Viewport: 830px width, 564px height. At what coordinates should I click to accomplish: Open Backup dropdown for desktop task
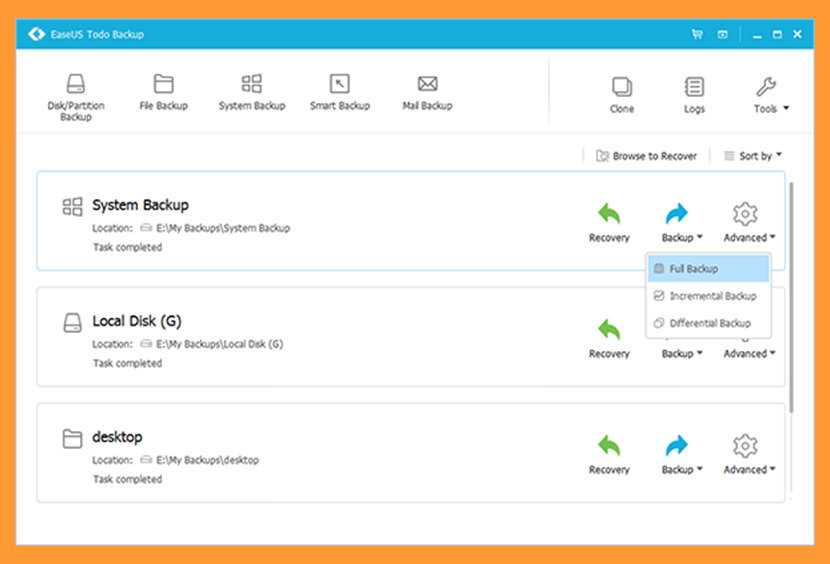coord(681,453)
